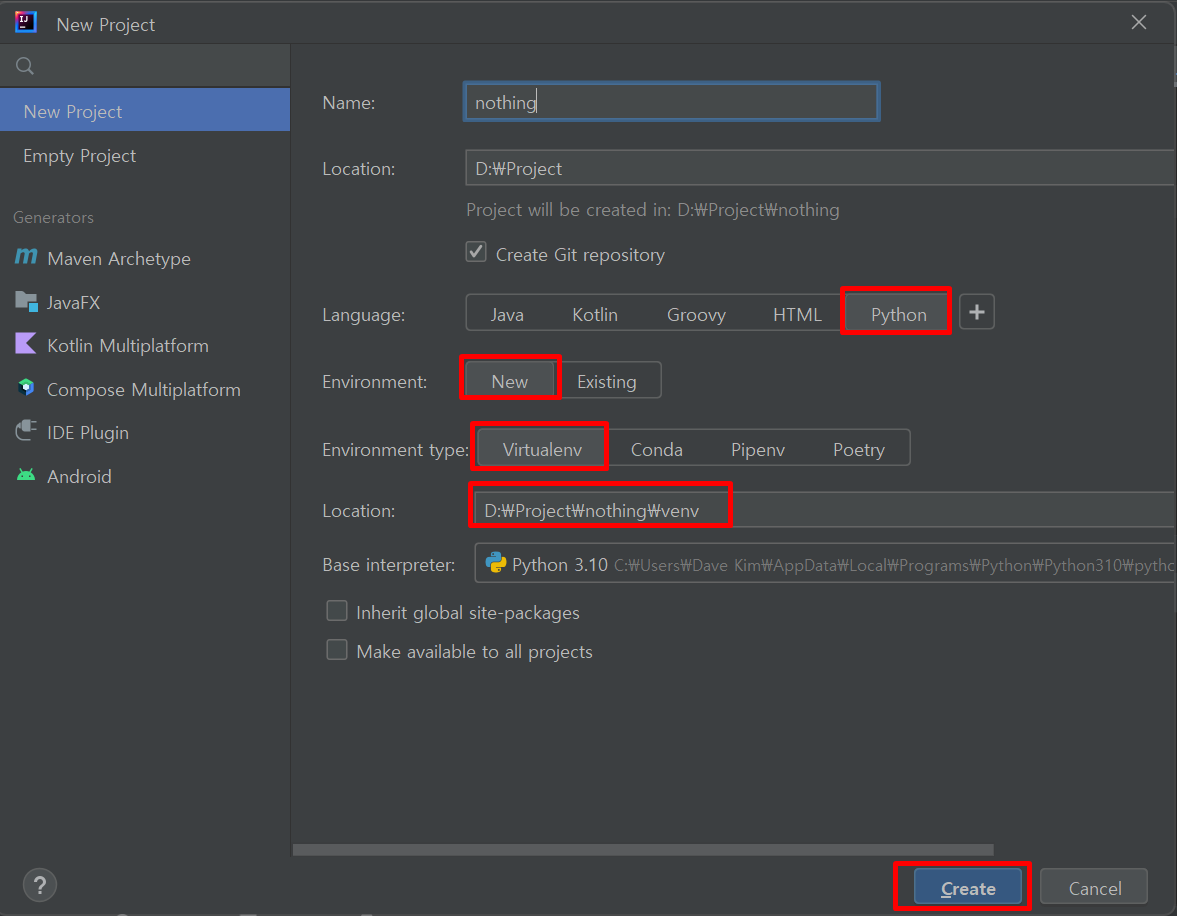Viewport: 1177px width, 916px height.
Task: Choose Existing environment option
Action: 607,381
